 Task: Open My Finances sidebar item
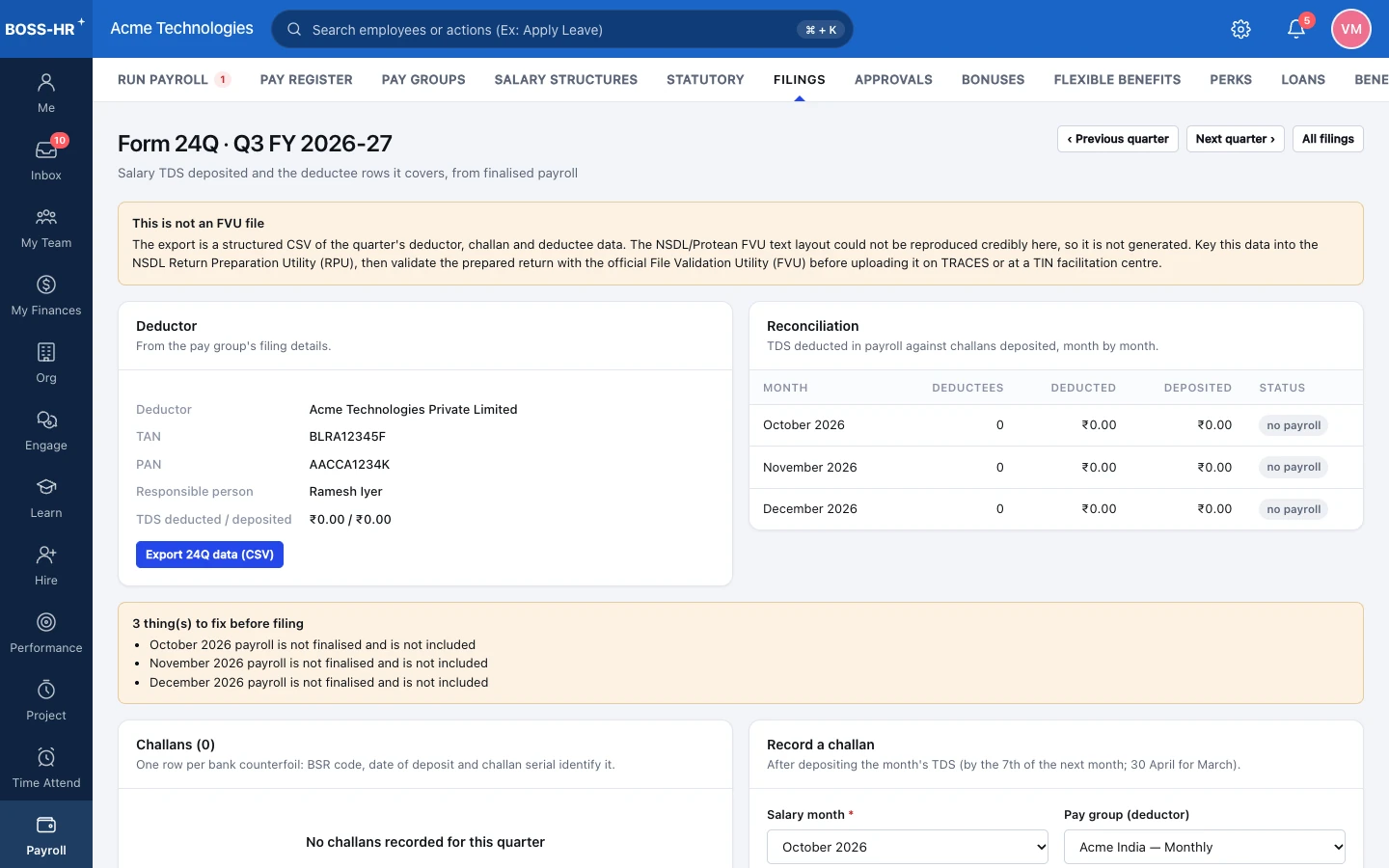pyautogui.click(x=46, y=295)
